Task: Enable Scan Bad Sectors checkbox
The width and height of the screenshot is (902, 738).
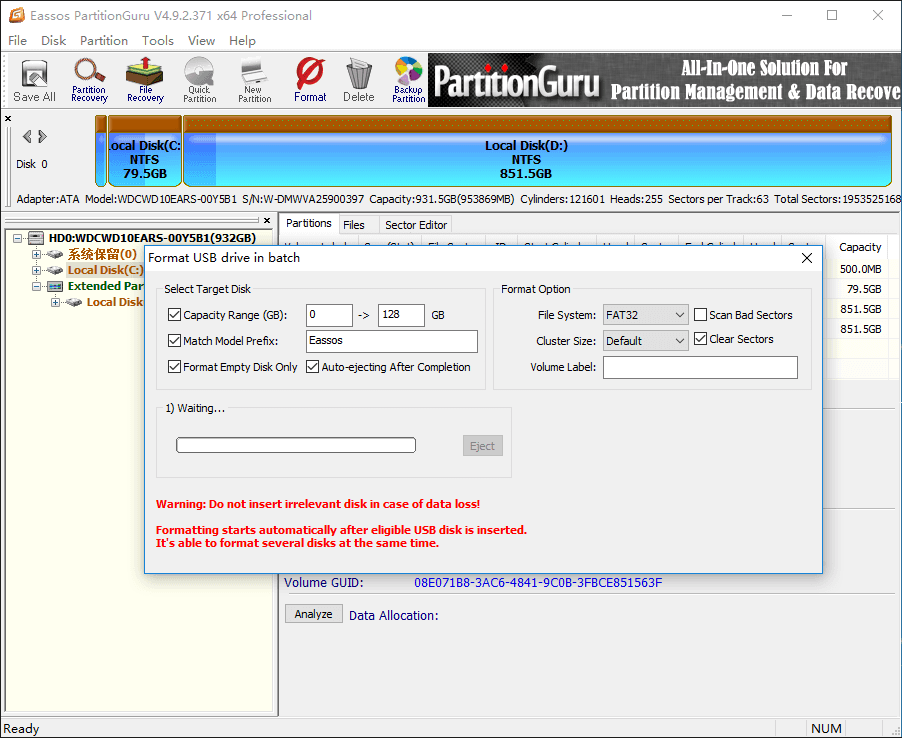Action: click(x=700, y=315)
